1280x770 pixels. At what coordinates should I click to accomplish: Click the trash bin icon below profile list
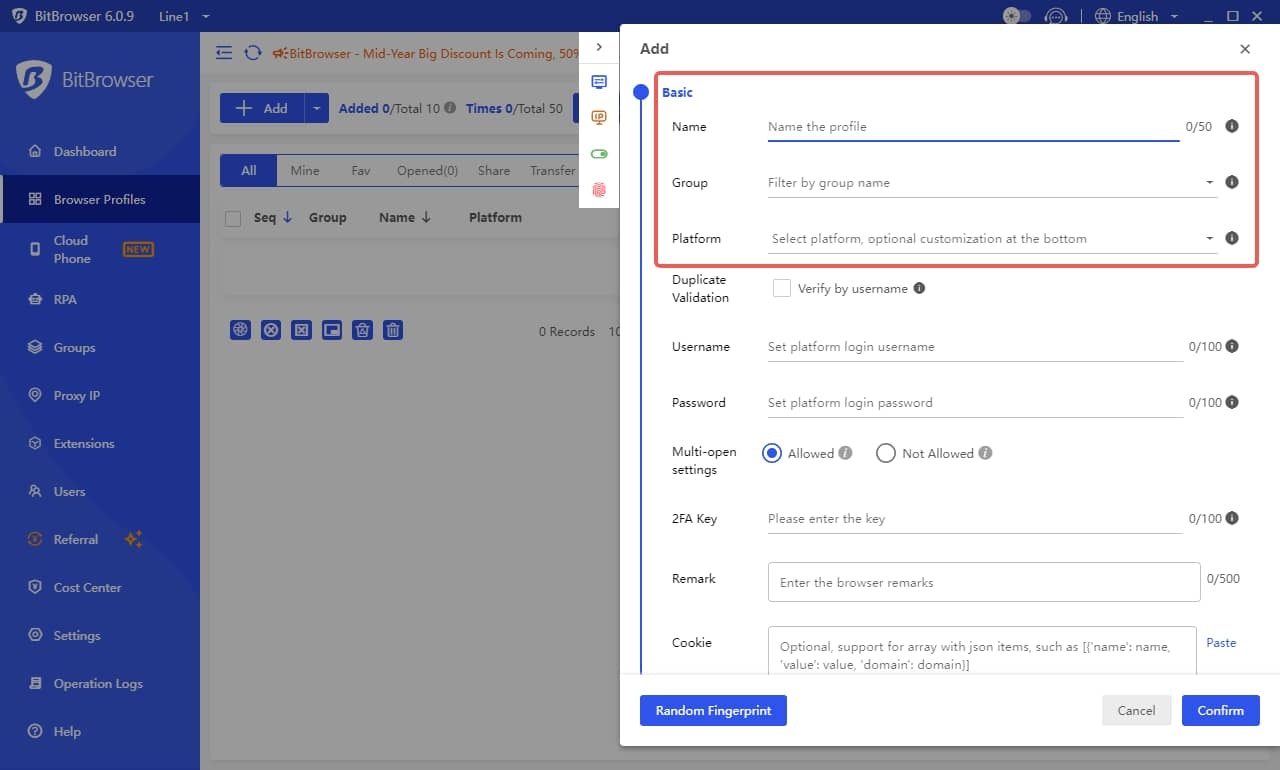[393, 330]
